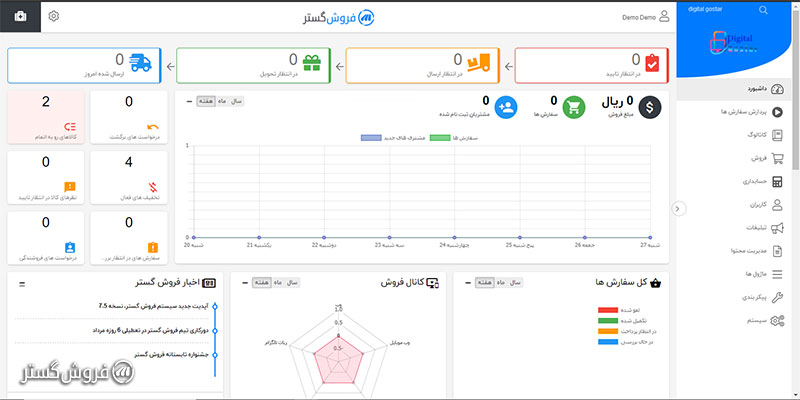The height and width of the screenshot is (400, 800).
Task: Click the medical kit icon in top corner
Action: pos(20,16)
